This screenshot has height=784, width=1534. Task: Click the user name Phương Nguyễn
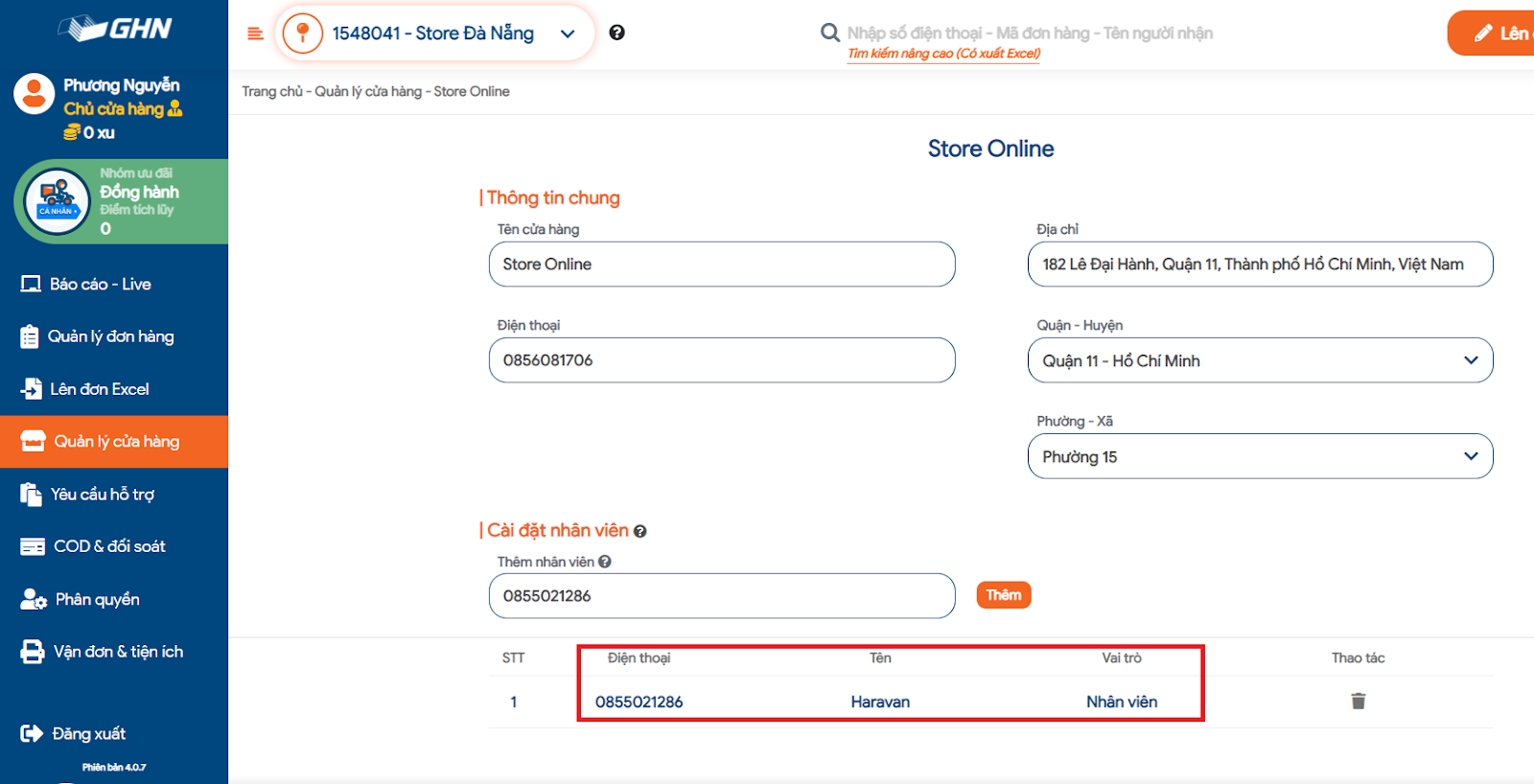coord(122,85)
